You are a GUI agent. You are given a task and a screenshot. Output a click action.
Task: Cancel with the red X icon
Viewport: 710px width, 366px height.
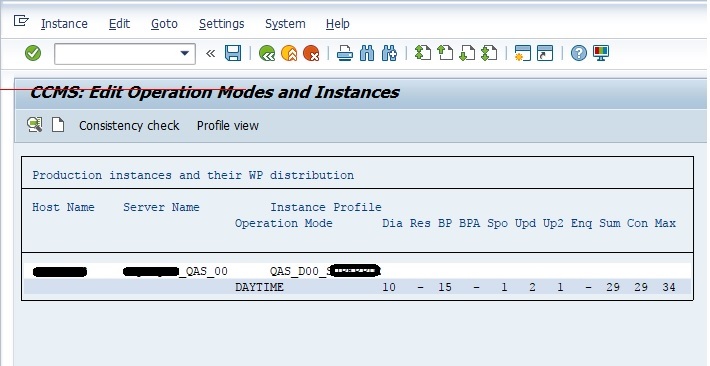(x=311, y=53)
